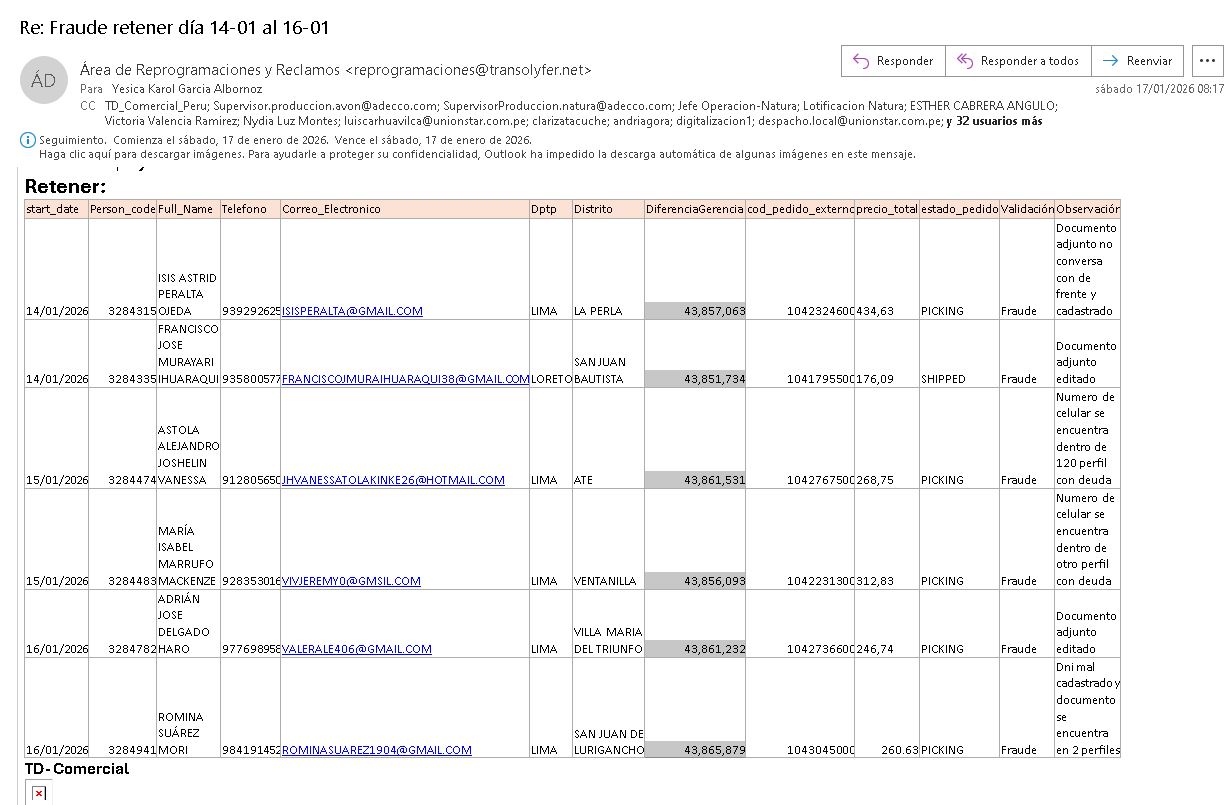Open the ISISPERALTA@GMAIL.COM email link
1230x805 pixels.
pyautogui.click(x=352, y=311)
